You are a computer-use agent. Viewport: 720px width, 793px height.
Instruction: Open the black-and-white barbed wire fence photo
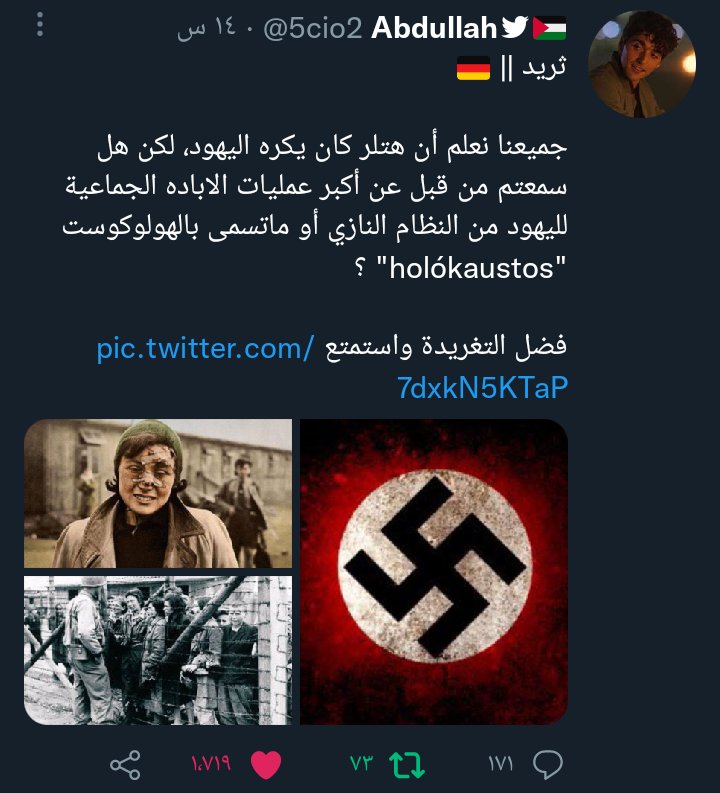(158, 650)
